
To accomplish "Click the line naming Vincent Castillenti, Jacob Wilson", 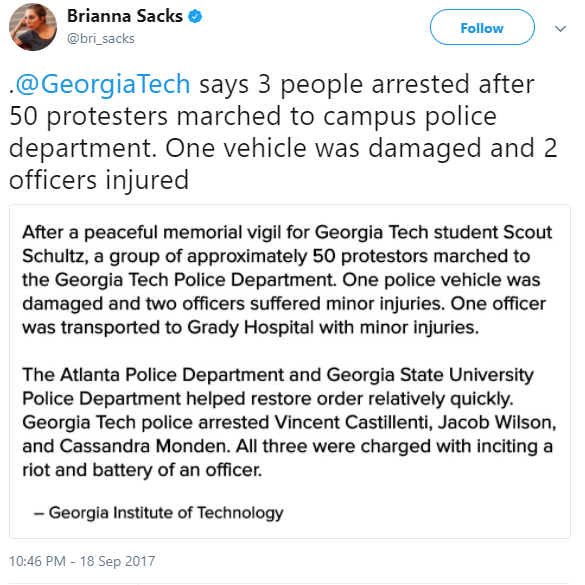I will point(289,422).
